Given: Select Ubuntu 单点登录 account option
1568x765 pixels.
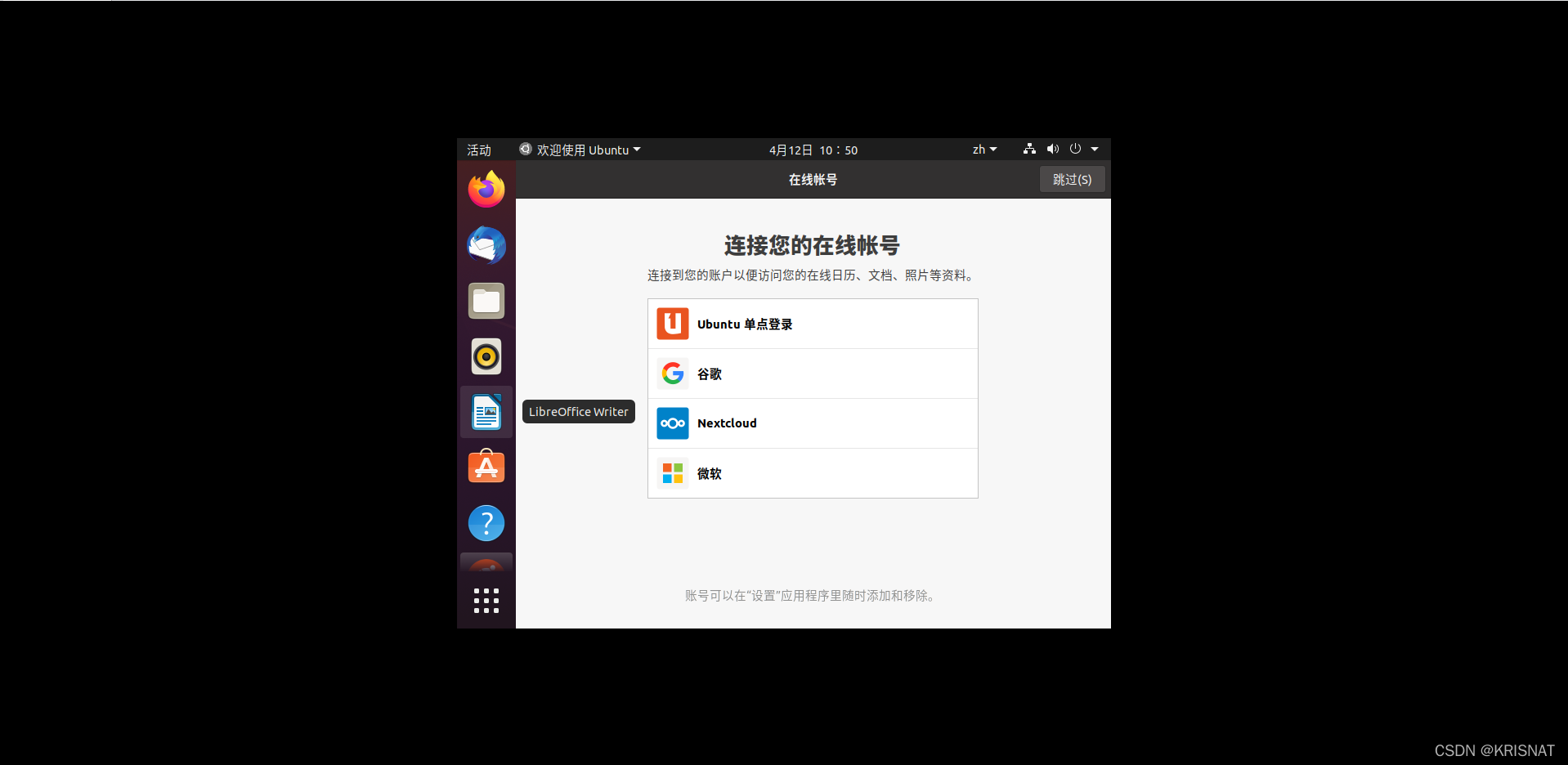Looking at the screenshot, I should tap(813, 324).
